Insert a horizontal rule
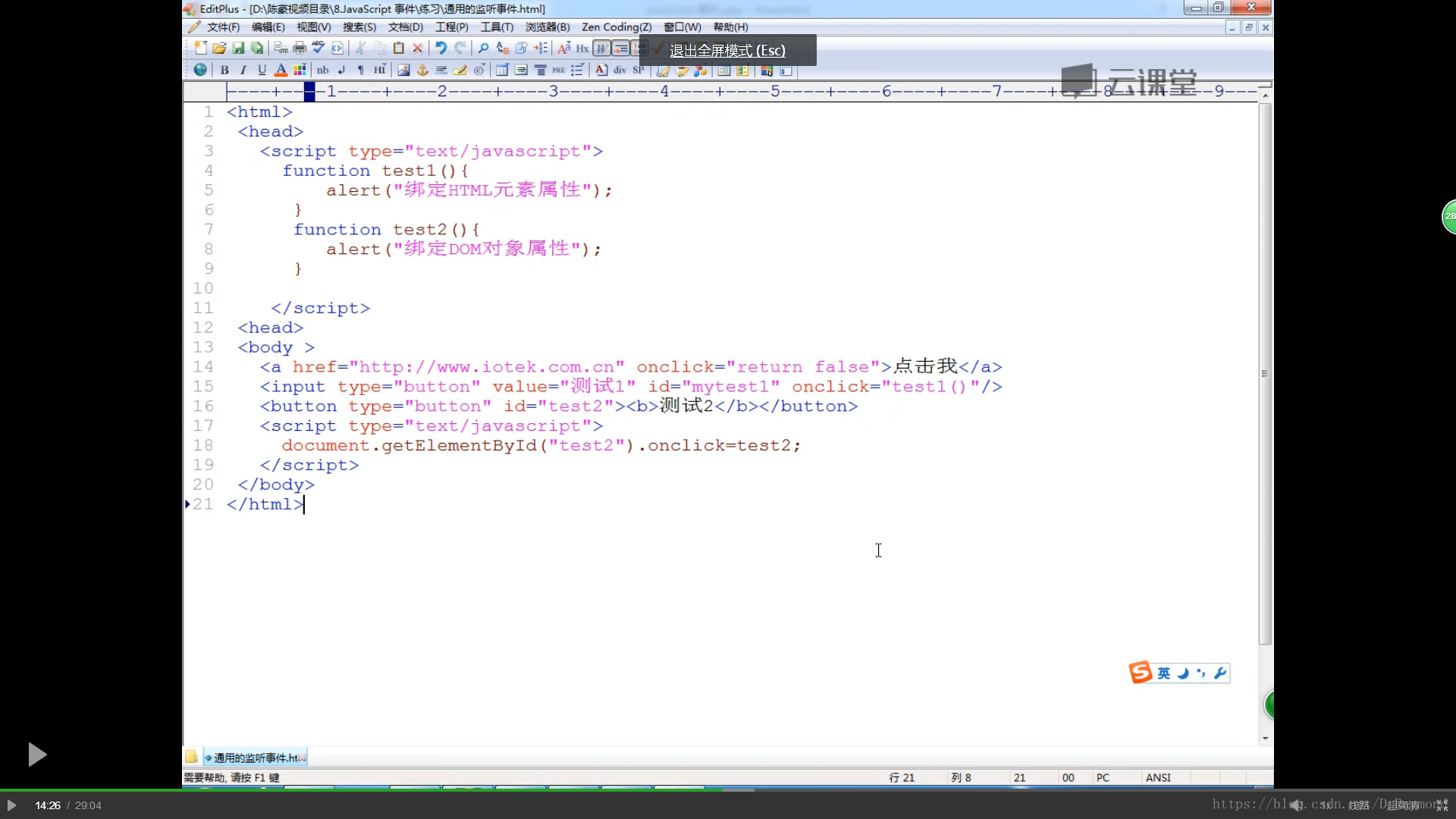1456x819 pixels. [441, 70]
